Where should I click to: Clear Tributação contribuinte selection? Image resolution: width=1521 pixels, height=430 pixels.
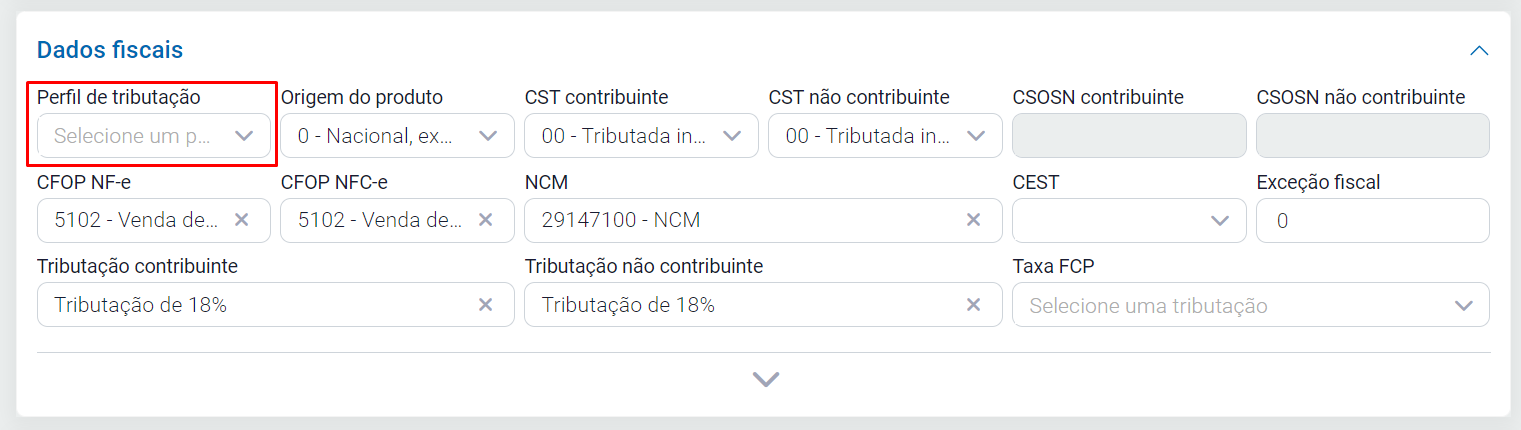485,305
